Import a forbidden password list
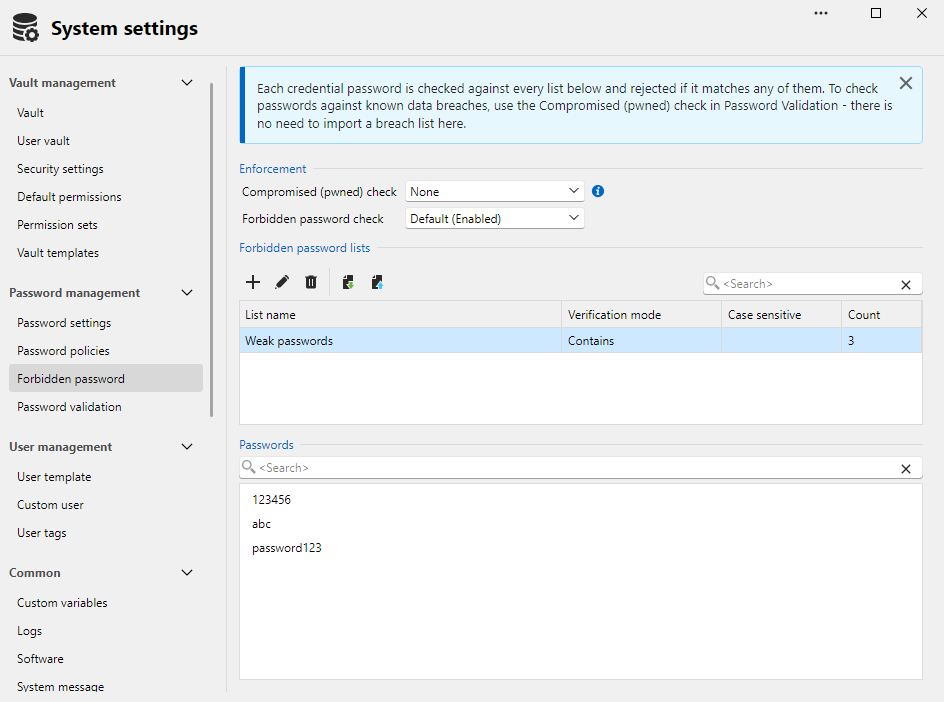This screenshot has width=944, height=702. [348, 282]
